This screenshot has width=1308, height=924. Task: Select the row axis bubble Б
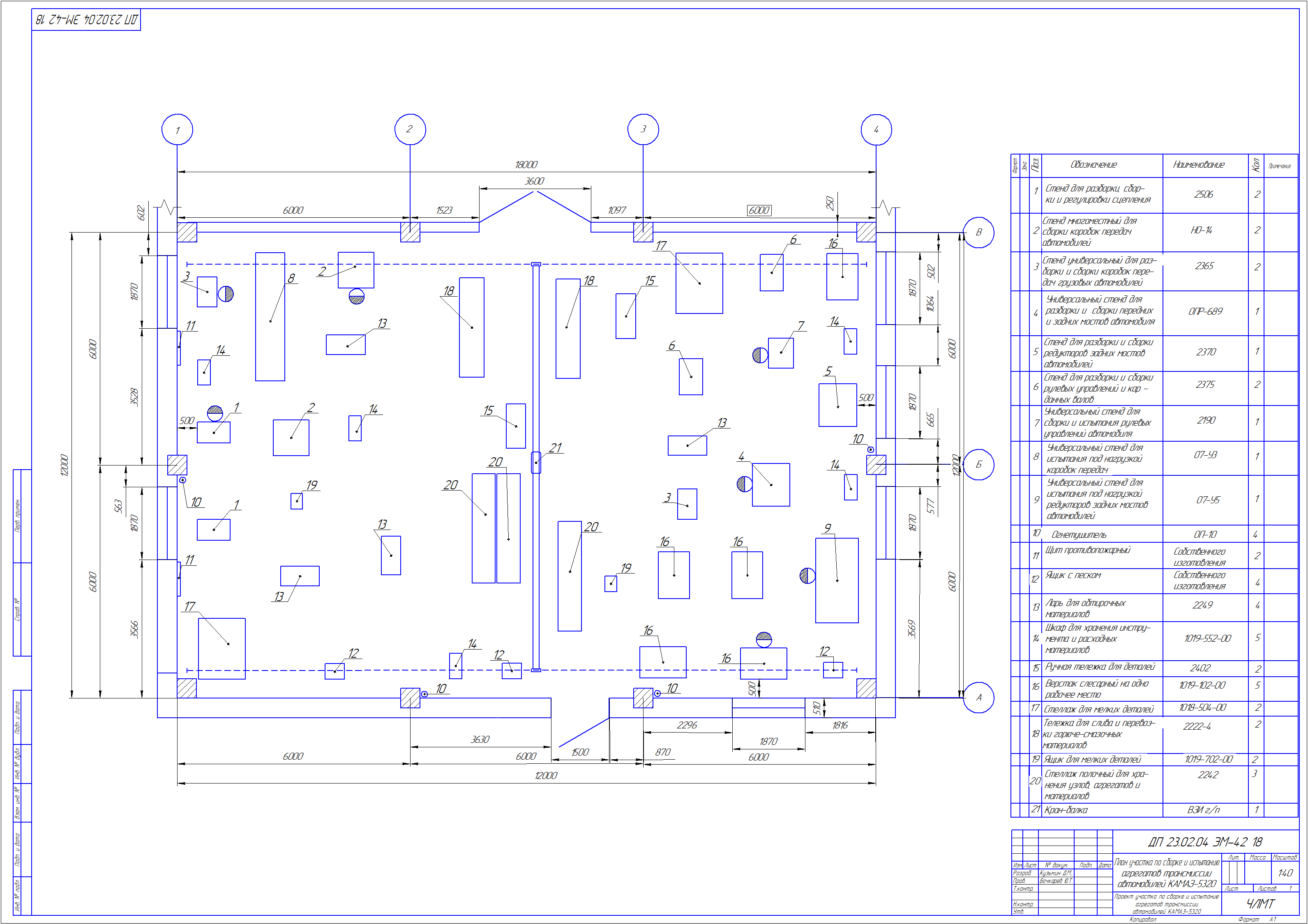pos(978,464)
